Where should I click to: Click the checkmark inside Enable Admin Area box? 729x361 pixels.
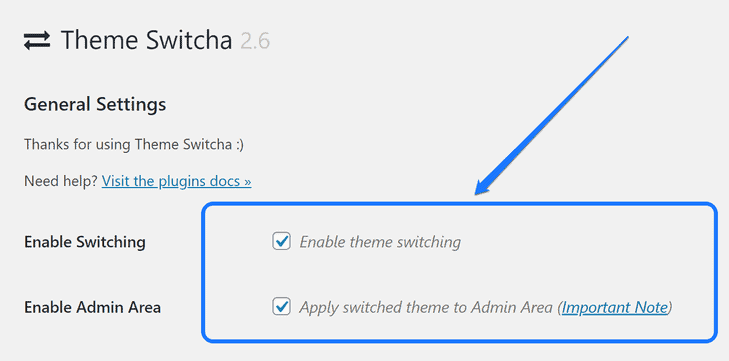tap(281, 306)
